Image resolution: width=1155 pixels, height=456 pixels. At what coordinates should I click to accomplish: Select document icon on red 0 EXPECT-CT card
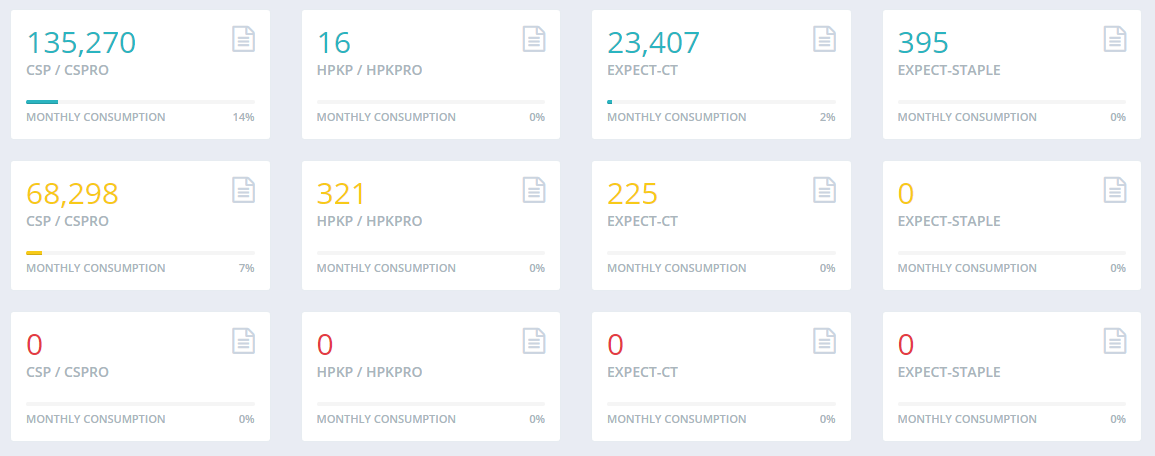coord(824,341)
